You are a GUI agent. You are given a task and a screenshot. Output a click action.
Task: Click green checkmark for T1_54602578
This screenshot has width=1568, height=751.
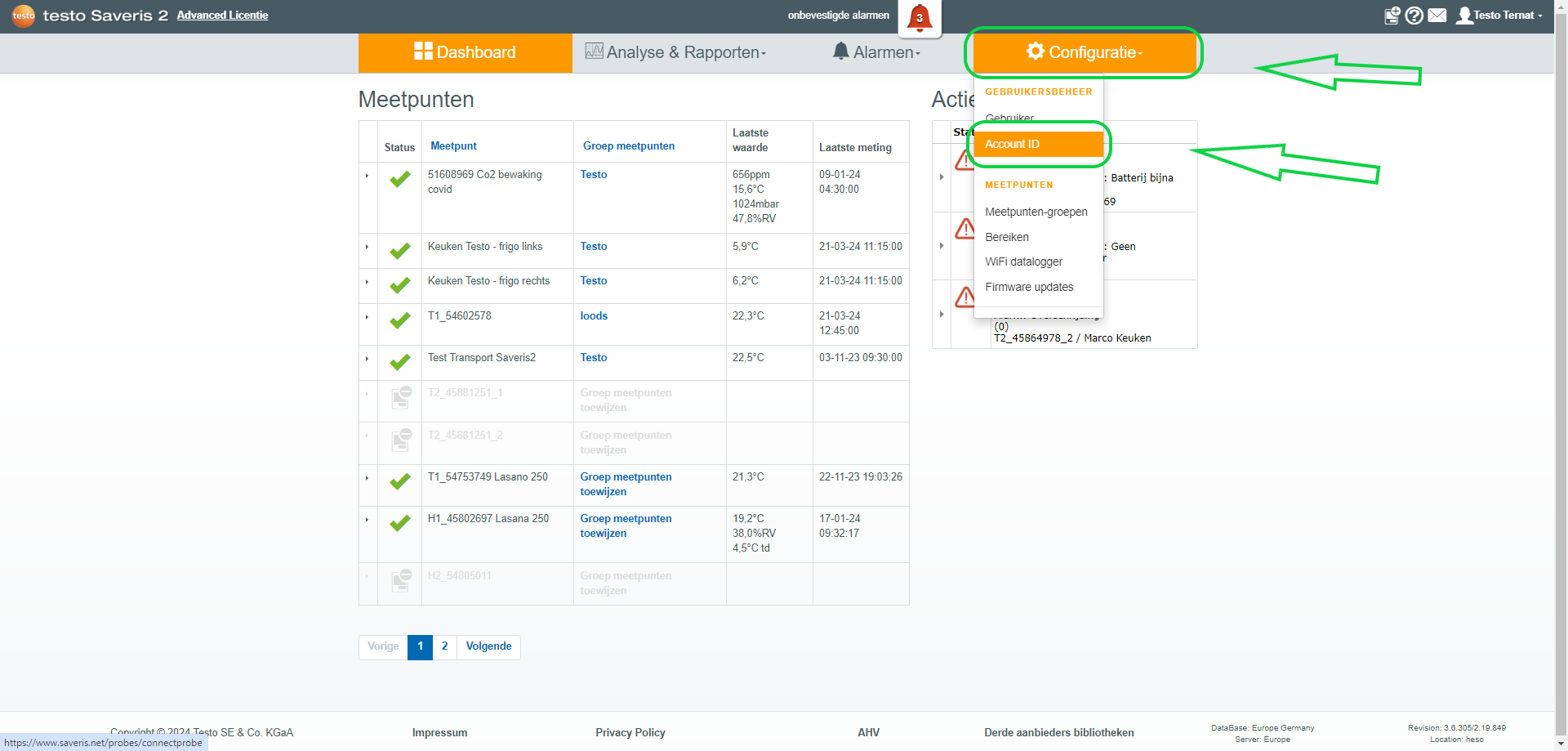point(400,320)
